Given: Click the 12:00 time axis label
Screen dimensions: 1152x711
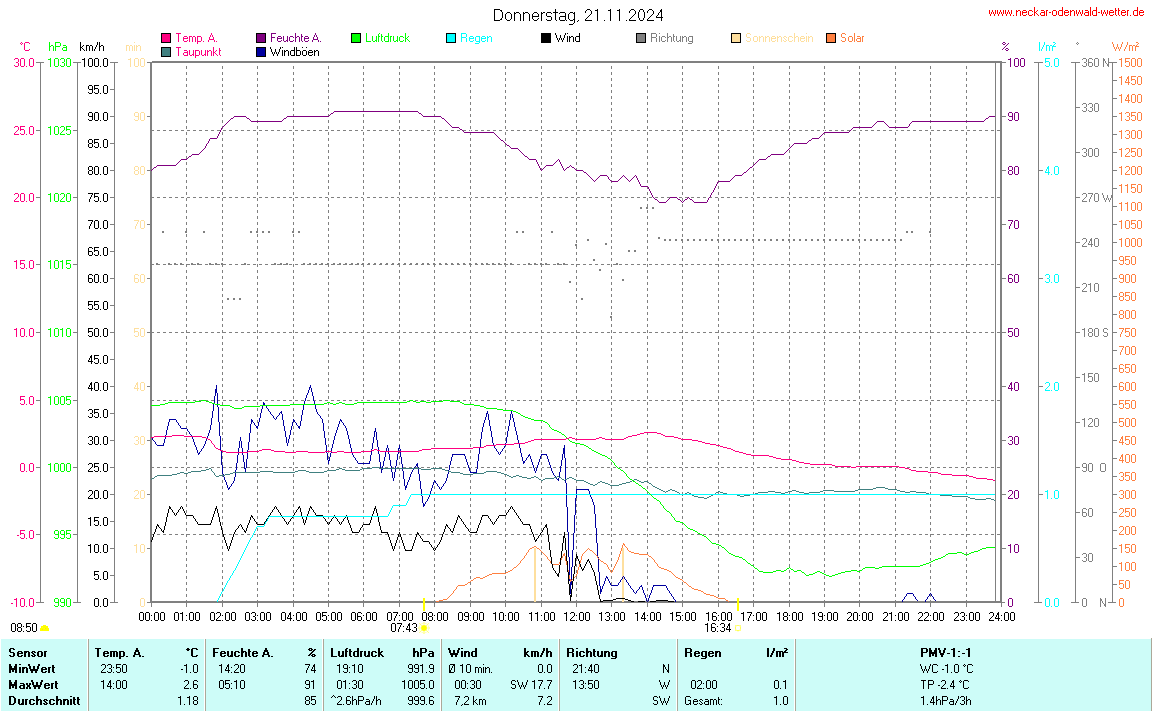Looking at the screenshot, I should coord(577,616).
